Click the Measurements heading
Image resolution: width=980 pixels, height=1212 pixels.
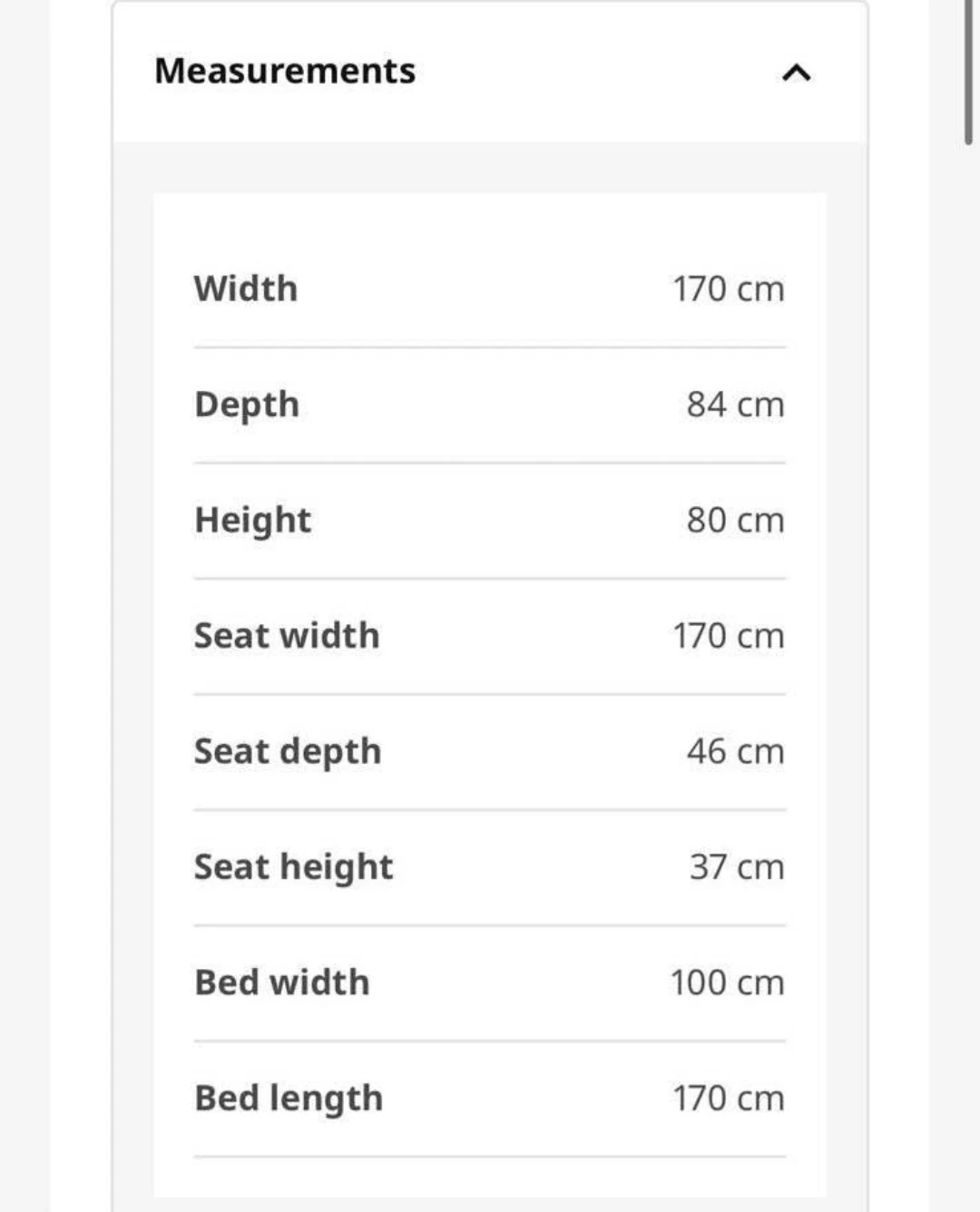click(285, 71)
